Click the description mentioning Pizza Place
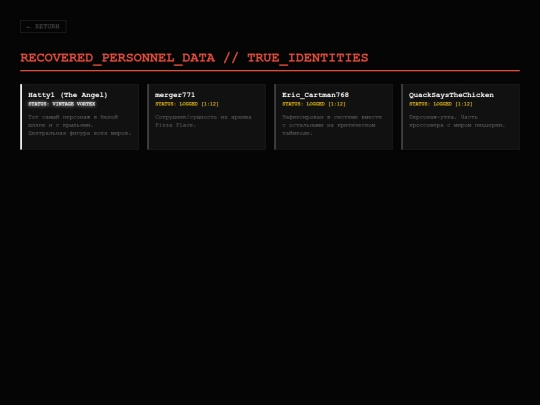Image resolution: width=540 pixels, height=405 pixels. (203, 121)
